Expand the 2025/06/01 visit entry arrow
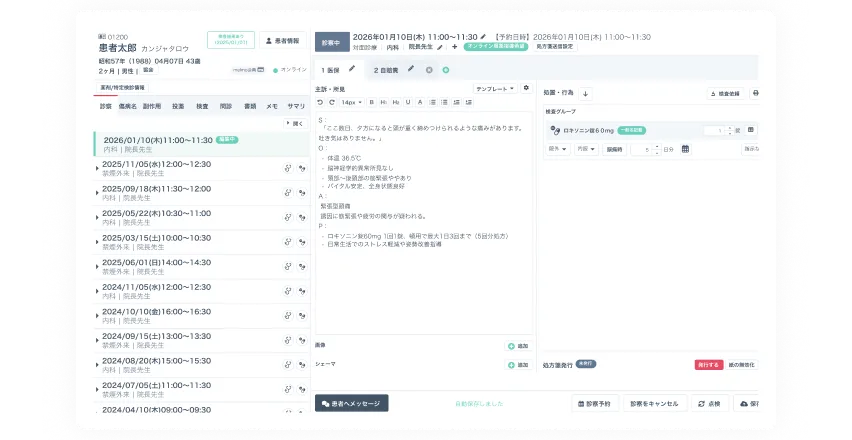 tap(97, 267)
